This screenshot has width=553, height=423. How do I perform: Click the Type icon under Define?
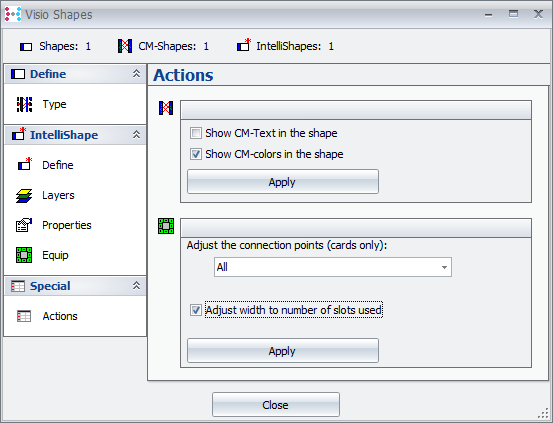point(24,104)
